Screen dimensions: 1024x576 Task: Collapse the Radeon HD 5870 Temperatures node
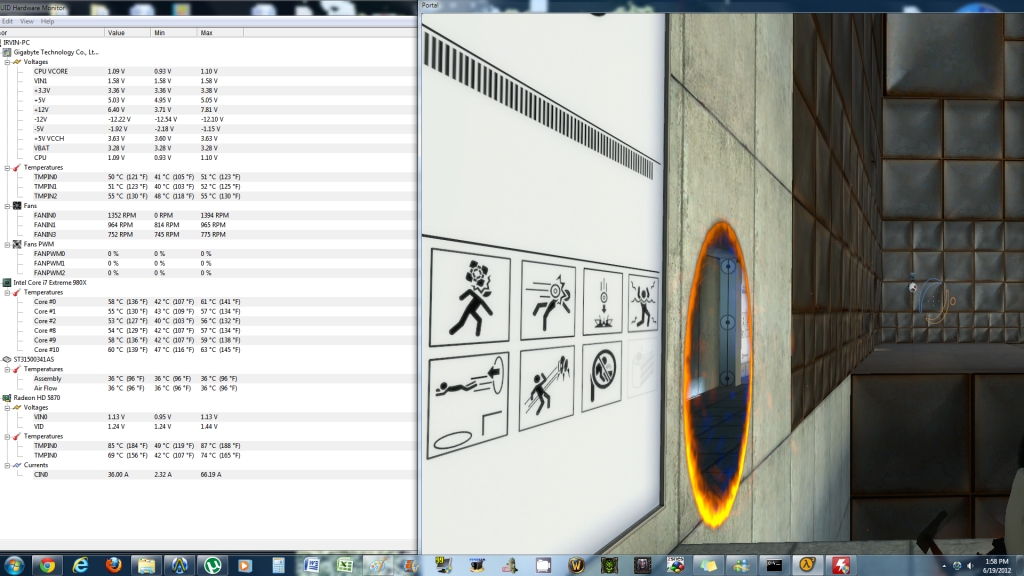point(7,436)
